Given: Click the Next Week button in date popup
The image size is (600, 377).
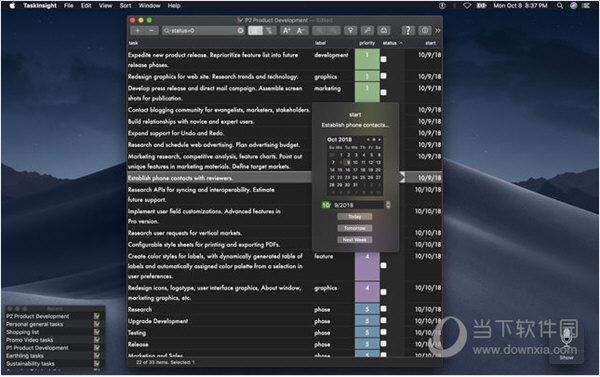Looking at the screenshot, I should pos(355,240).
